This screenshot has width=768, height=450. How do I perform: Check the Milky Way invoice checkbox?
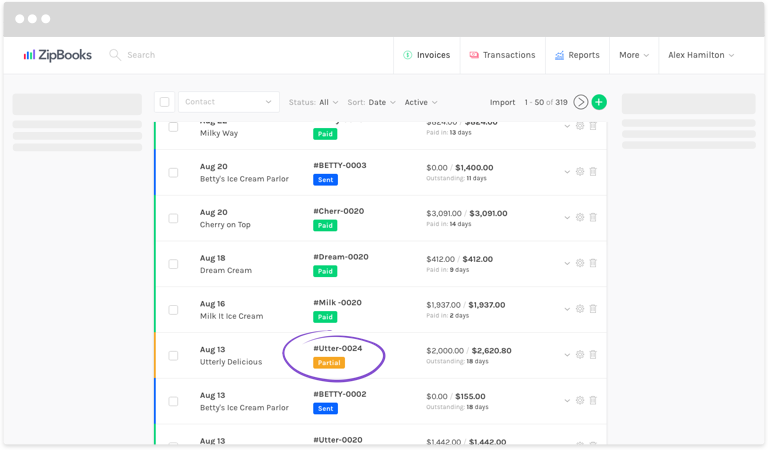click(173, 127)
